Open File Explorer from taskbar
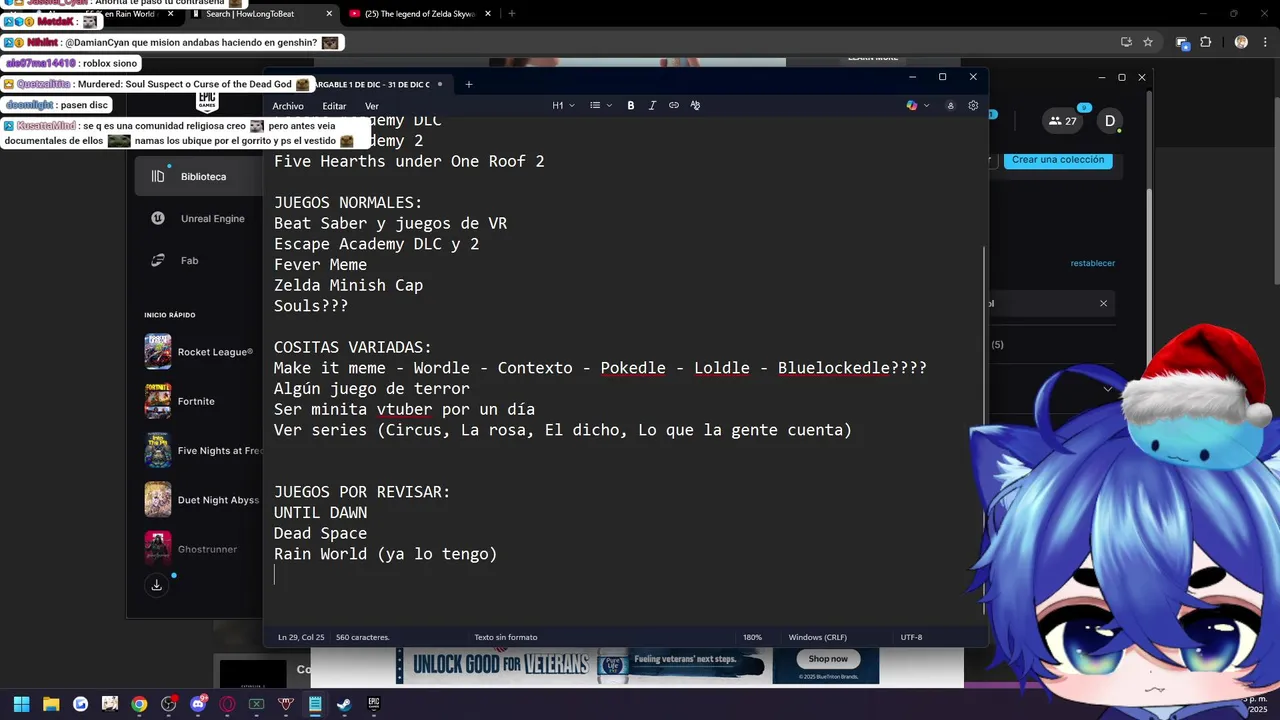The height and width of the screenshot is (720, 1280). tap(51, 704)
